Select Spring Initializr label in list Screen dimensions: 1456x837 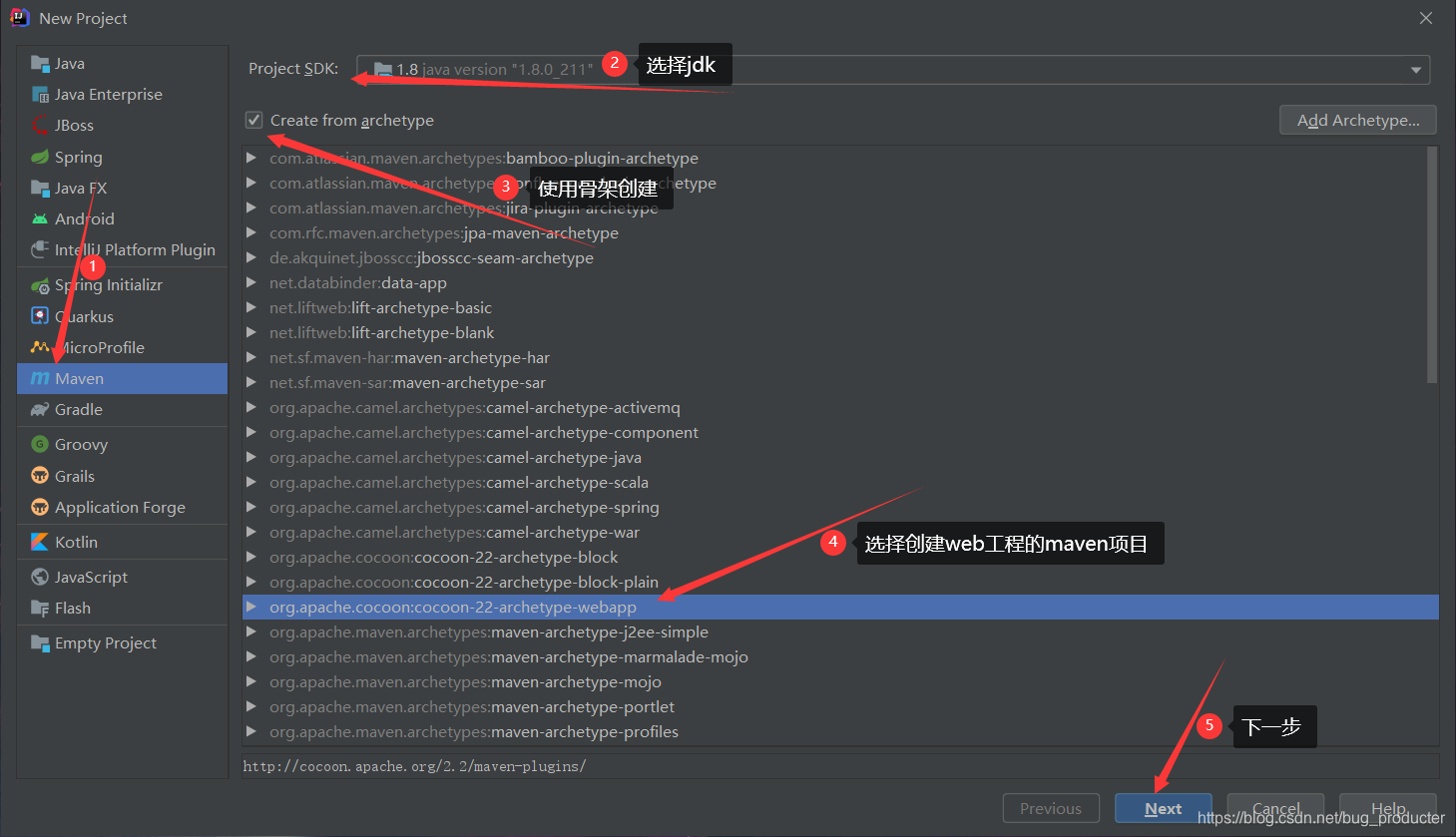pos(109,285)
